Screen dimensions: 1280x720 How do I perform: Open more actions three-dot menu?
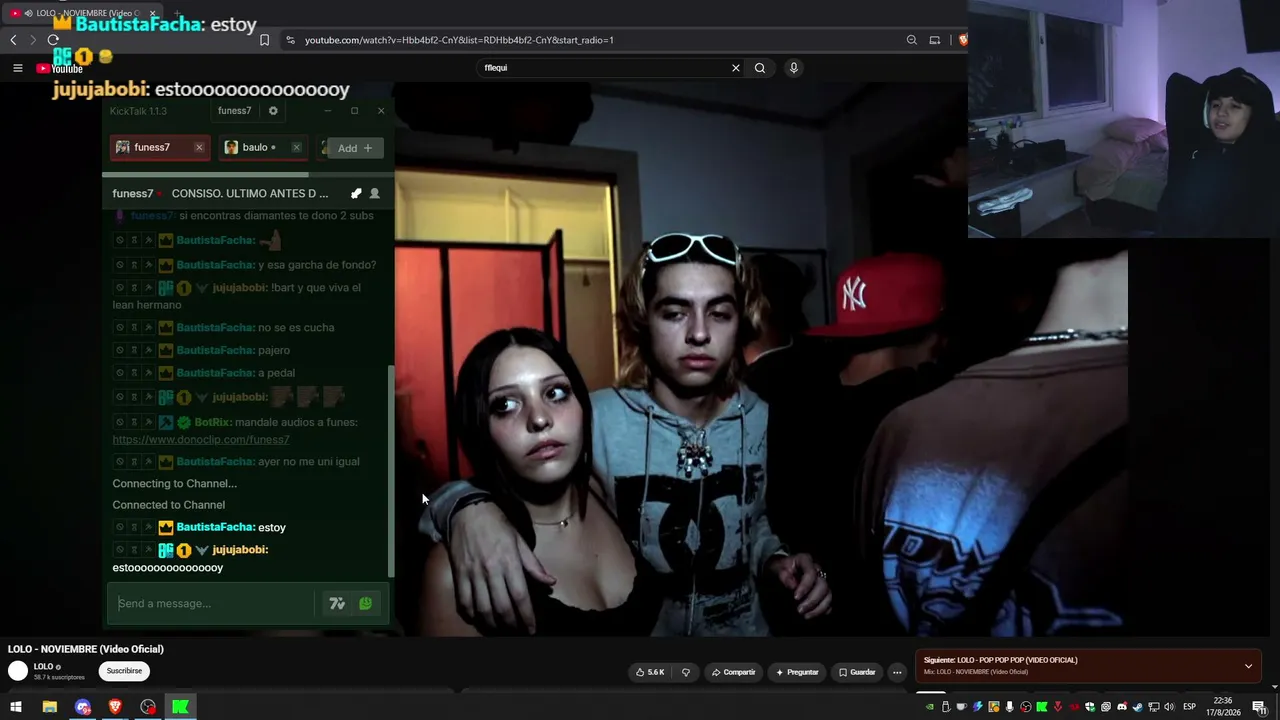pyautogui.click(x=897, y=672)
